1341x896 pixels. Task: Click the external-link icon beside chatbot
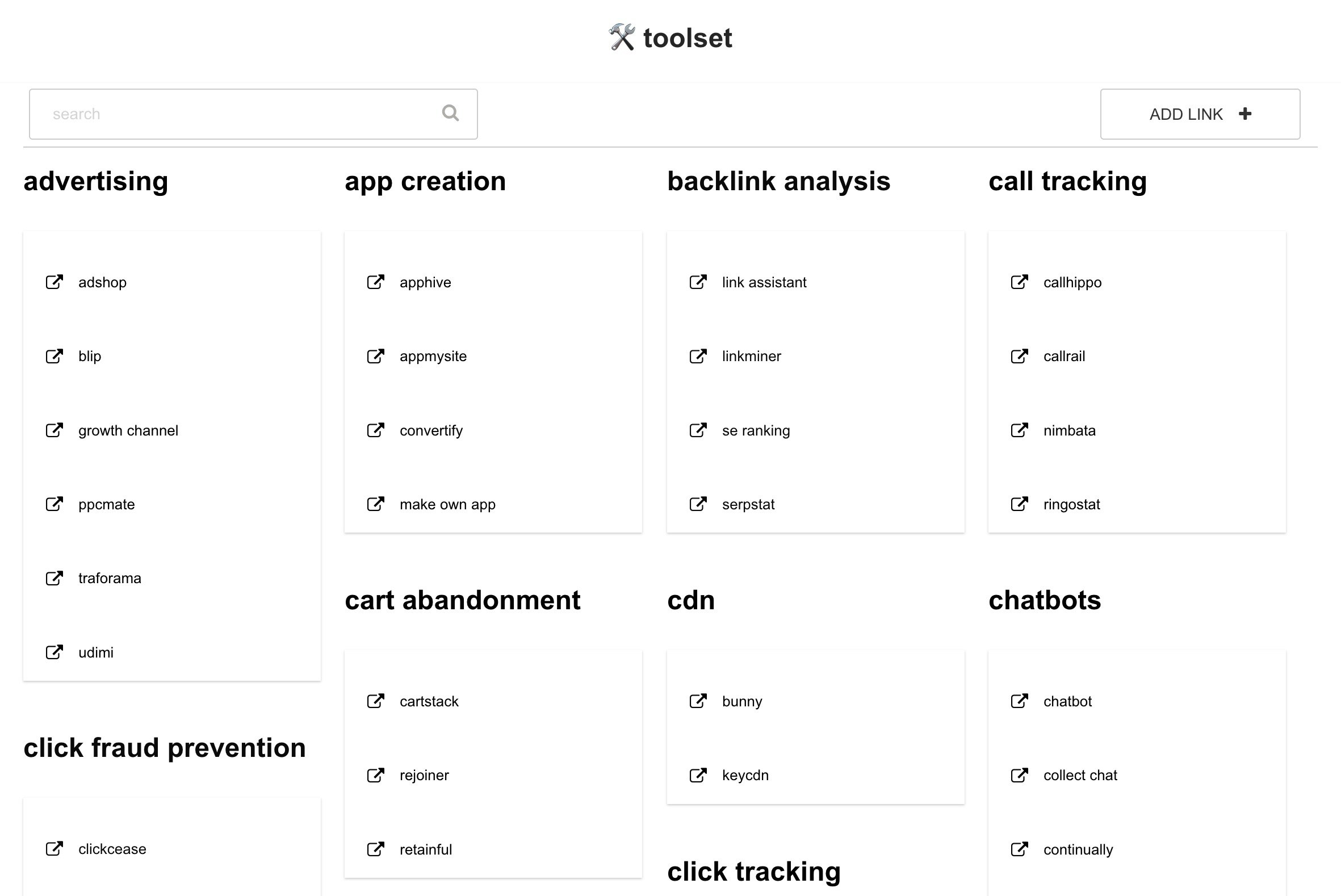point(1019,701)
